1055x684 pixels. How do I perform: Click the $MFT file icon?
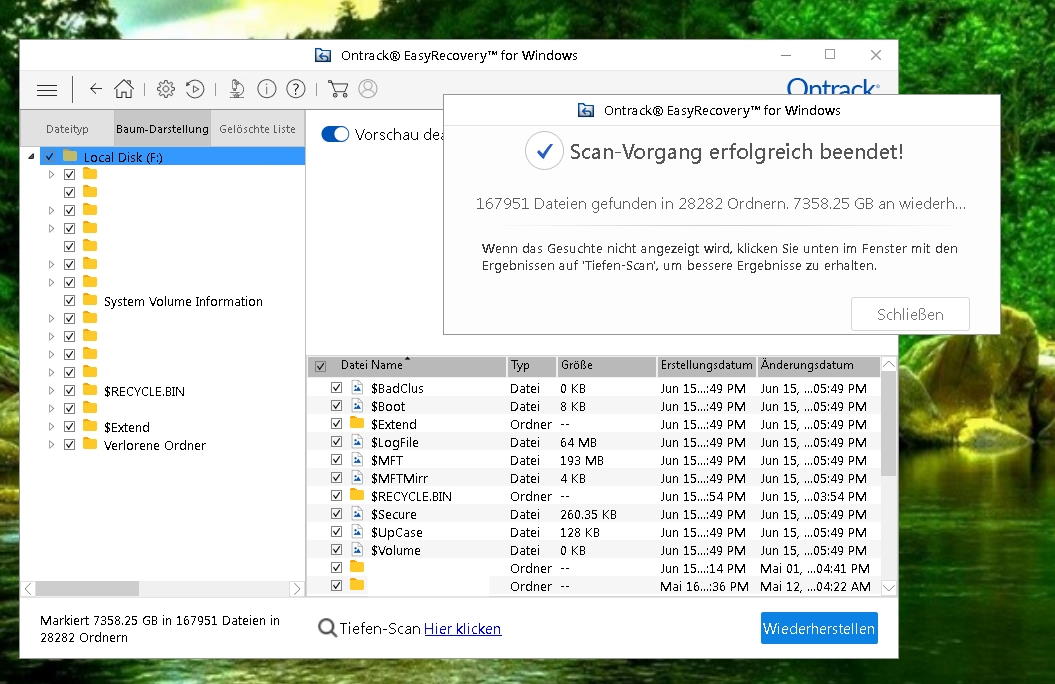[x=357, y=460]
